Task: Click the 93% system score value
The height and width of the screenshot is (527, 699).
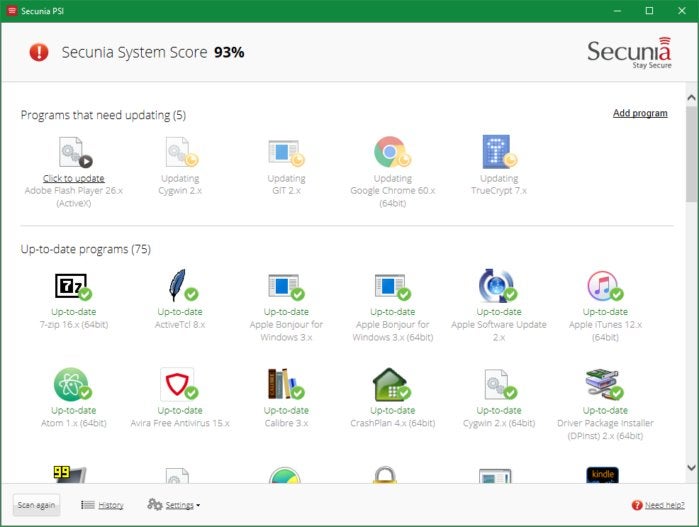Action: click(x=229, y=53)
